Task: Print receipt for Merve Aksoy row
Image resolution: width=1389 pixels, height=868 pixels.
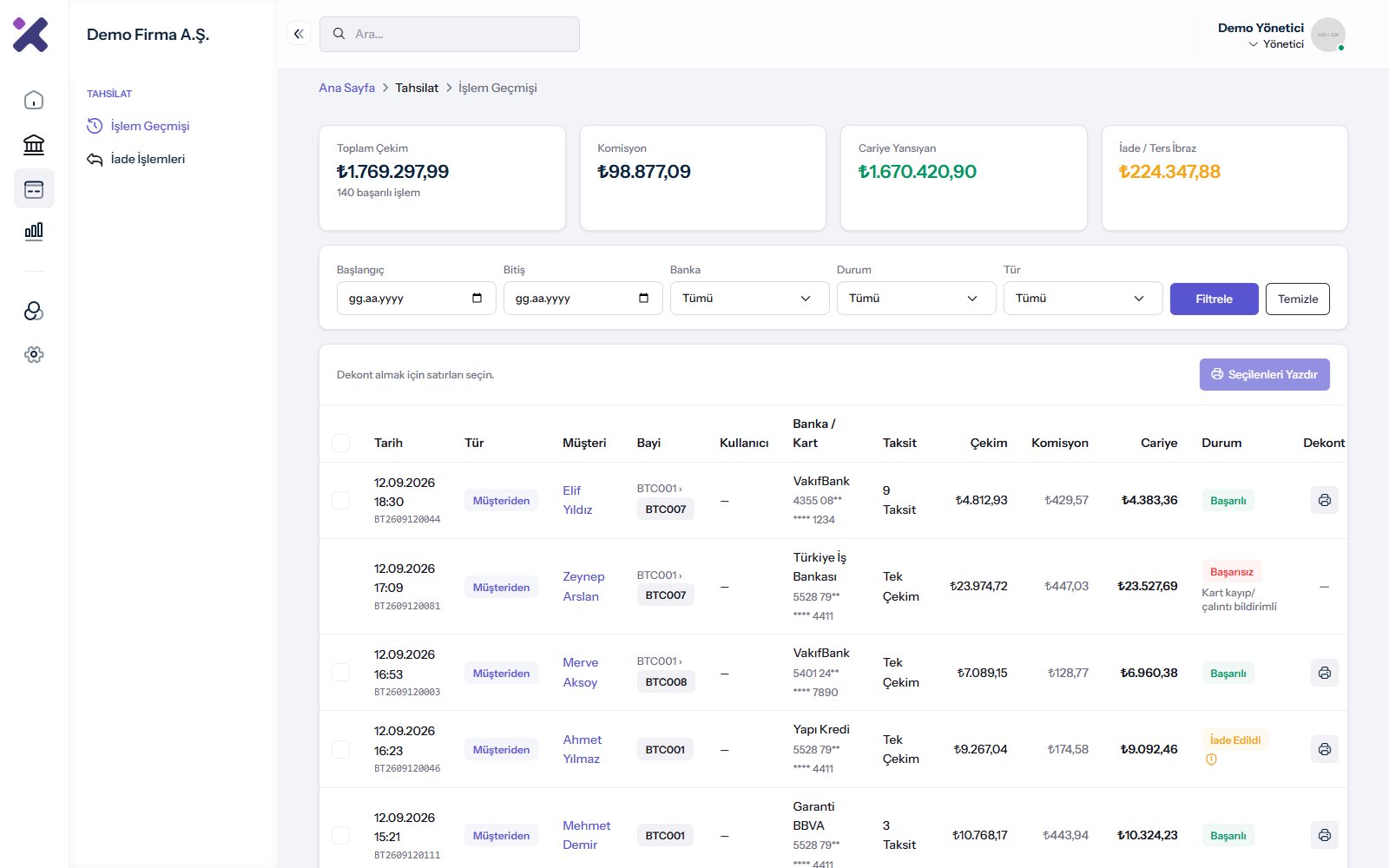Action: (x=1324, y=673)
